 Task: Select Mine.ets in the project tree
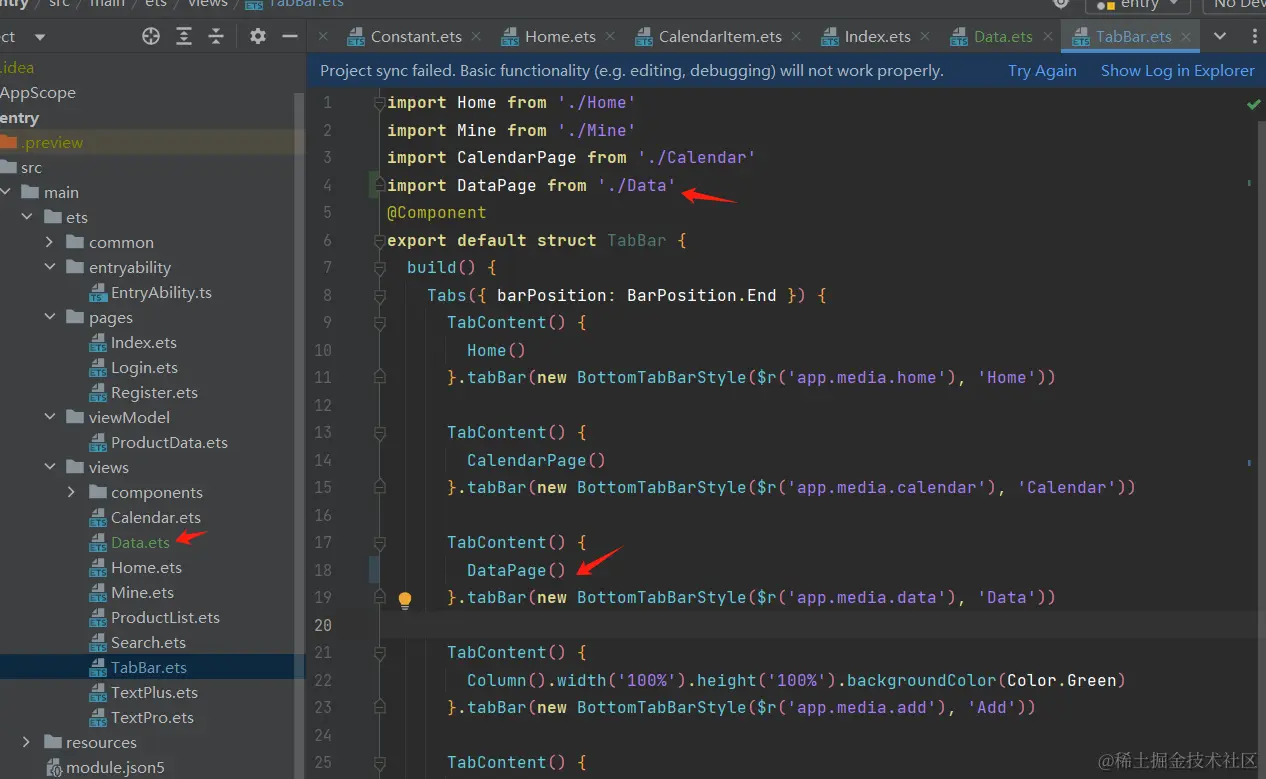coord(142,592)
